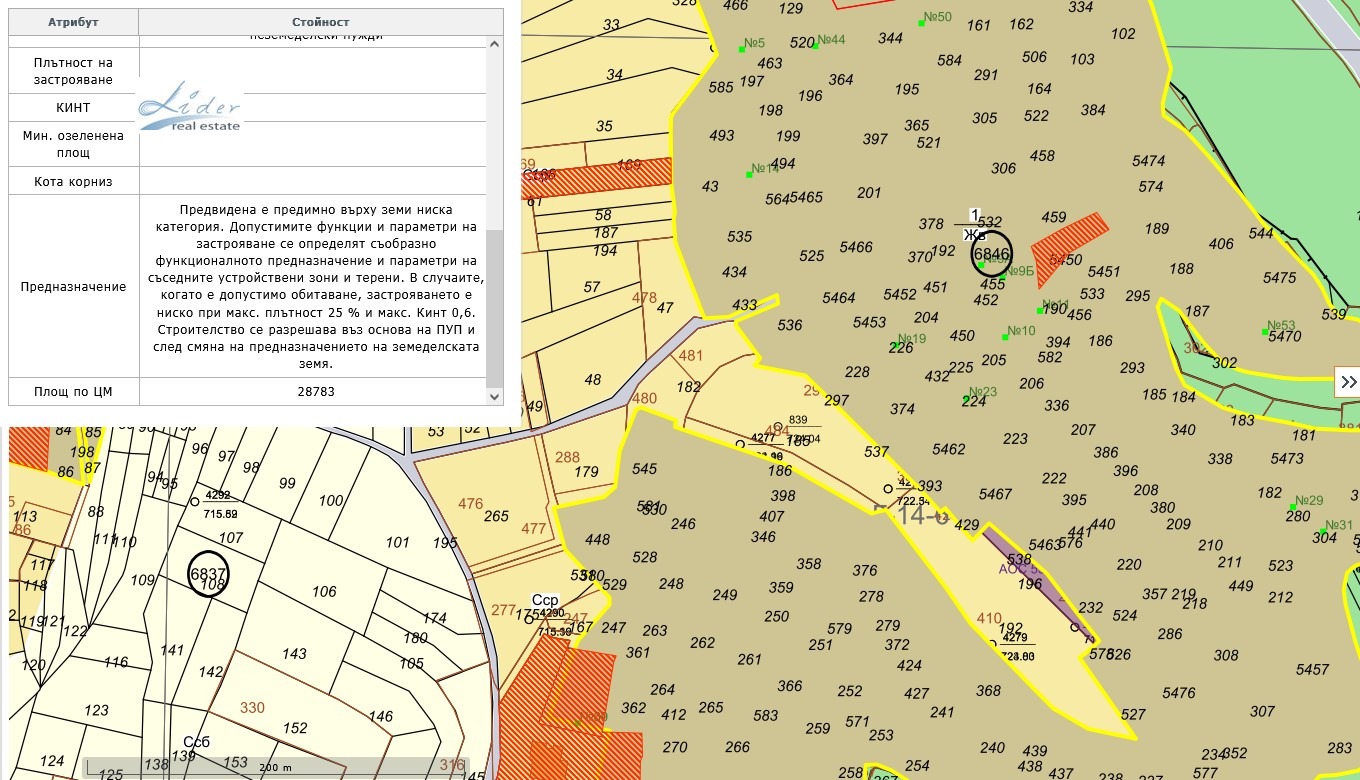Click the green №53 marker

coord(1264,331)
